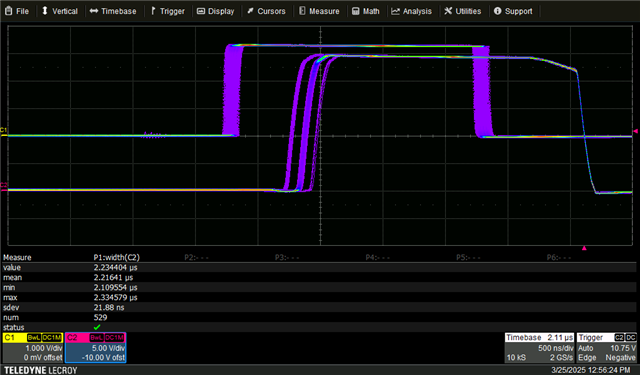Click the Analysis chart icon
This screenshot has height=375, width=640.
tap(395, 11)
